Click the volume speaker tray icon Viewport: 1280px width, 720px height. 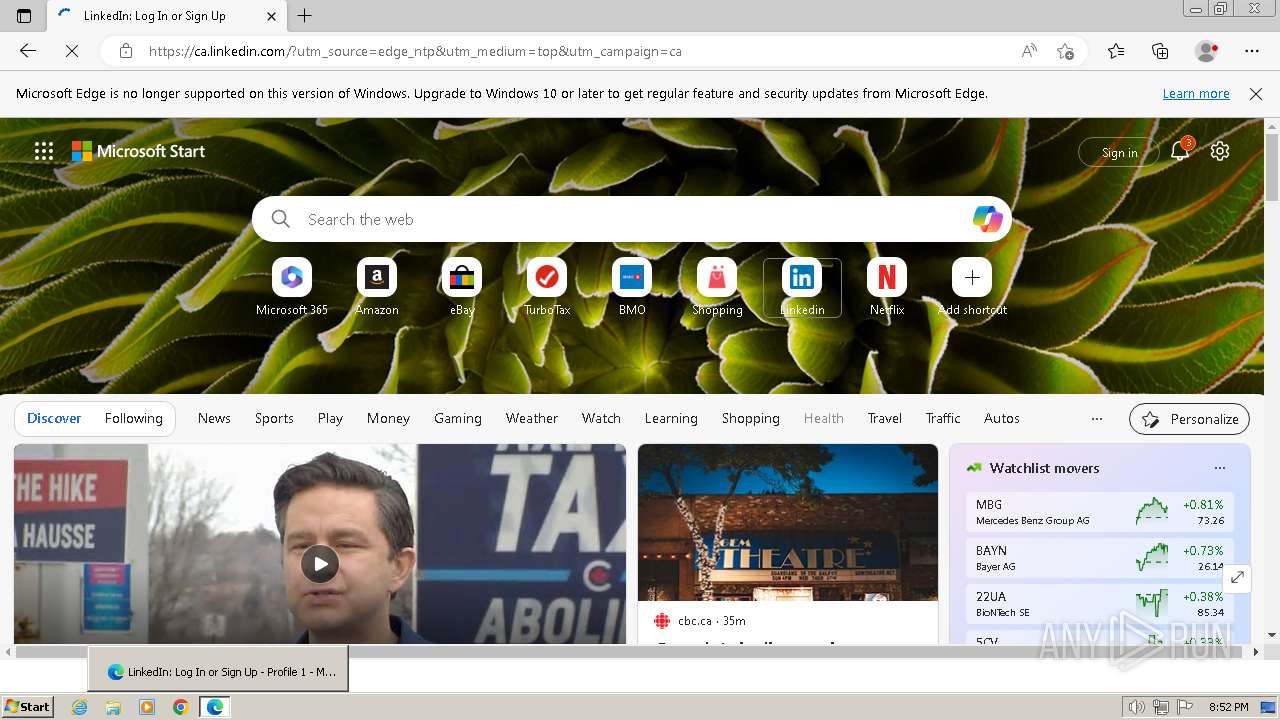(x=1136, y=707)
